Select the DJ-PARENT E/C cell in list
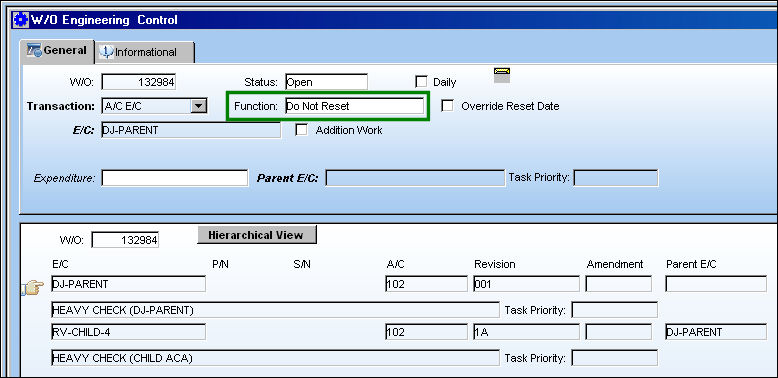The image size is (778, 378). point(129,284)
